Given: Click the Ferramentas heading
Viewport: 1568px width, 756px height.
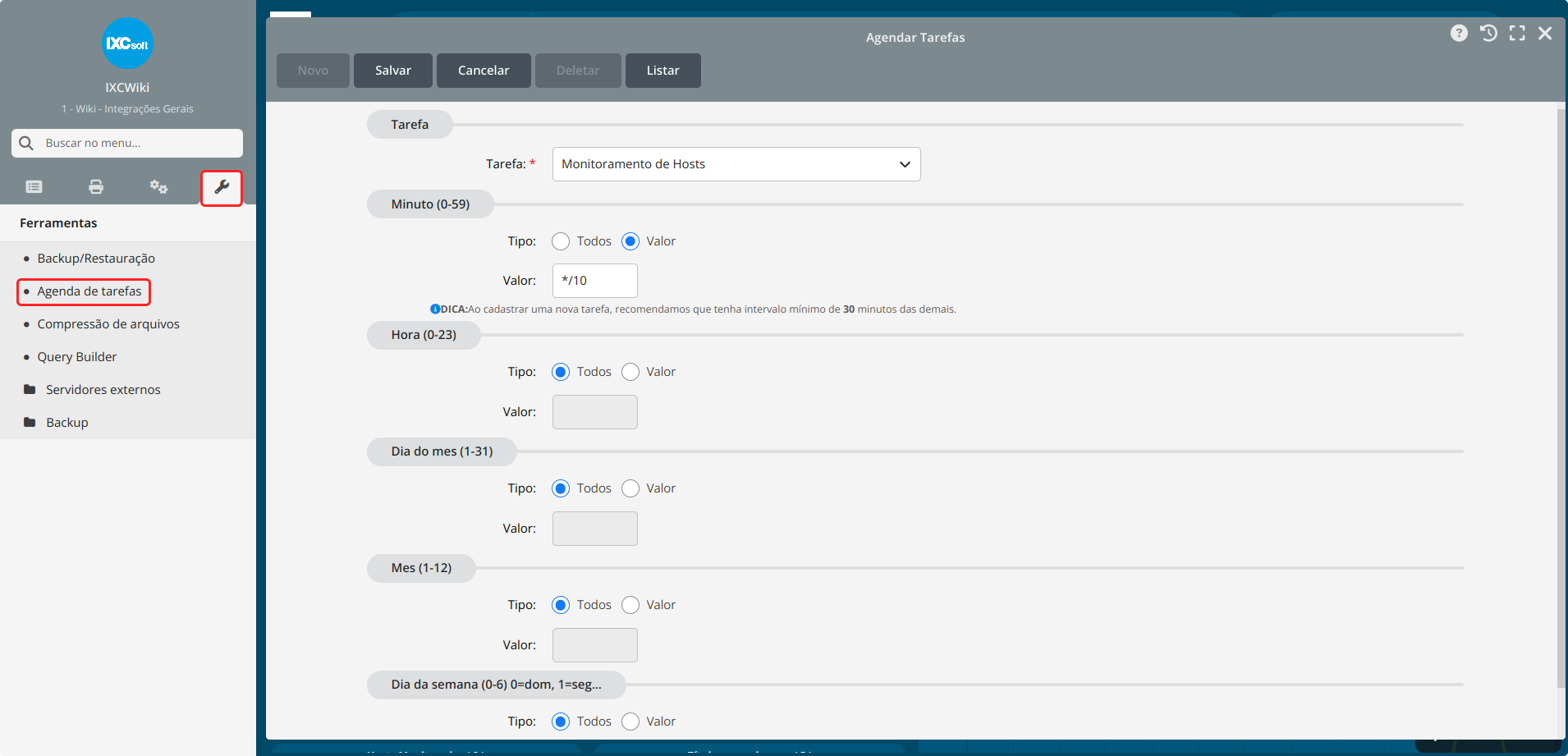Looking at the screenshot, I should click(x=58, y=223).
